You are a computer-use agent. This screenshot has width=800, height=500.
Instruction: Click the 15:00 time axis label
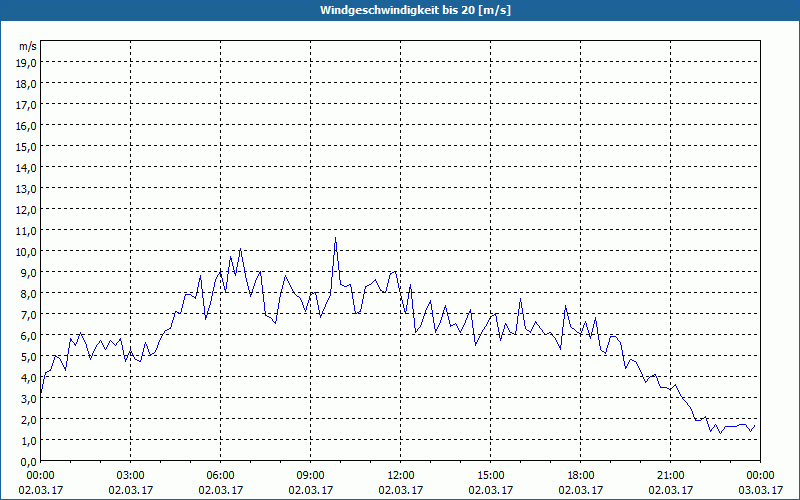pos(491,476)
